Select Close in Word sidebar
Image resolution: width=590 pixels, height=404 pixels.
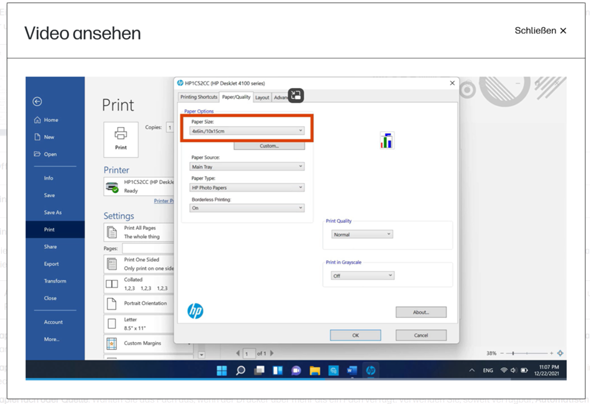click(50, 298)
